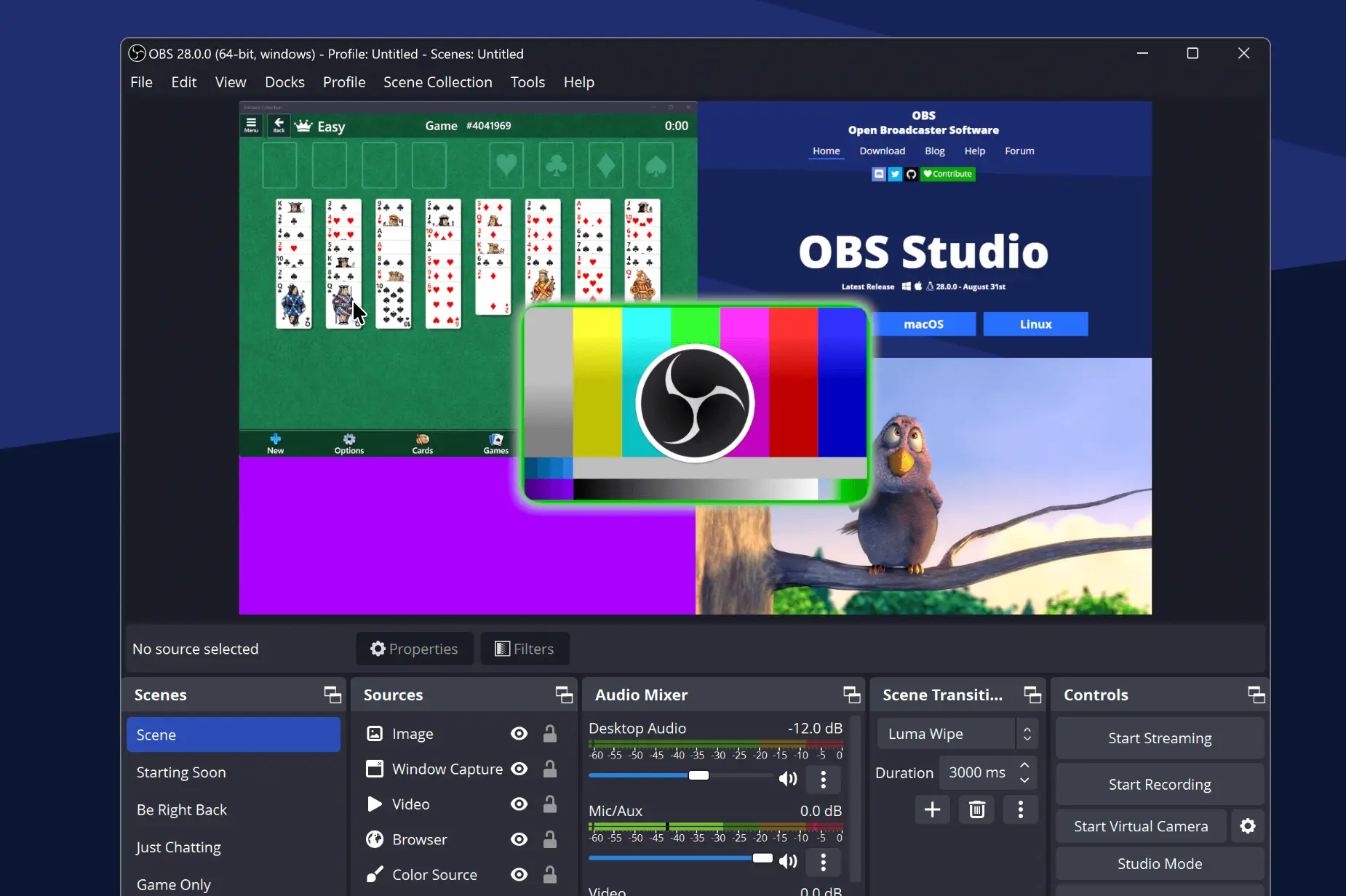Mute Mic/Aux with the speaker icon
This screenshot has height=896, width=1346.
[x=788, y=862]
